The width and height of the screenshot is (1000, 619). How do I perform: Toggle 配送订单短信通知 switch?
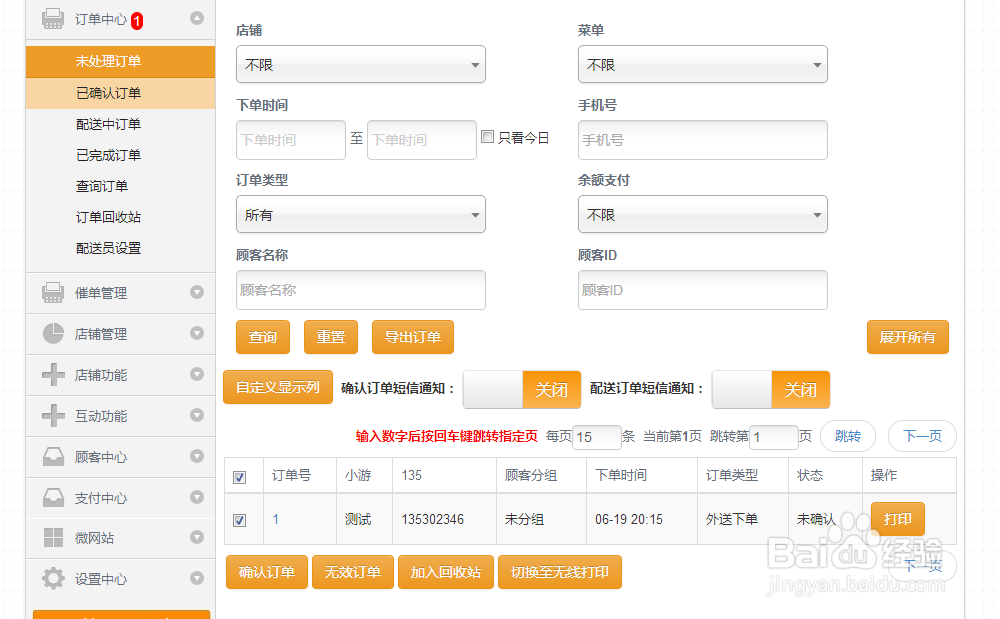pos(770,390)
